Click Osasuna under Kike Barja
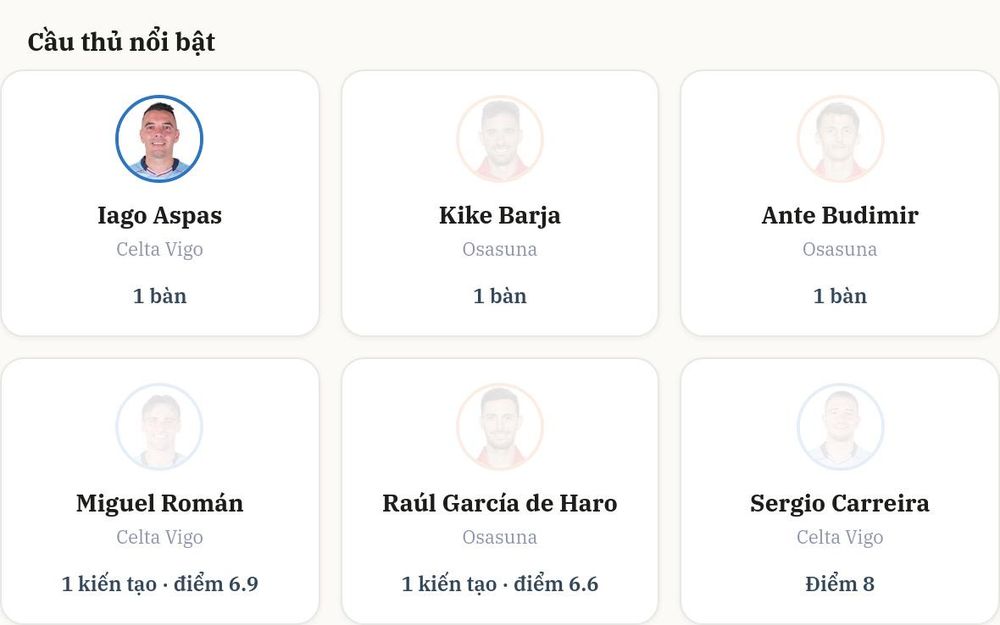Viewport: 1000px width, 625px height. click(x=500, y=249)
